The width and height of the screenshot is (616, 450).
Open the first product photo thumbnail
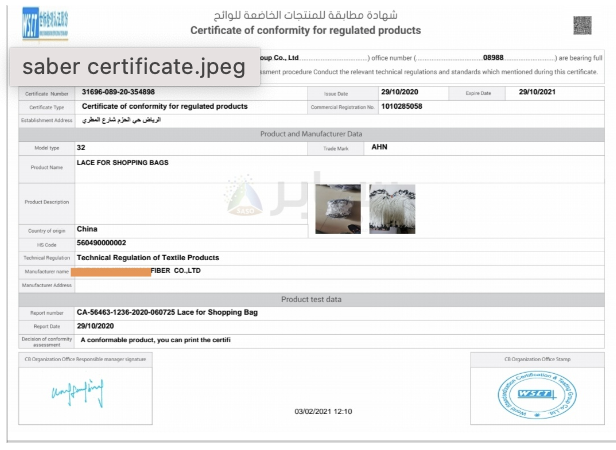pyautogui.click(x=338, y=209)
